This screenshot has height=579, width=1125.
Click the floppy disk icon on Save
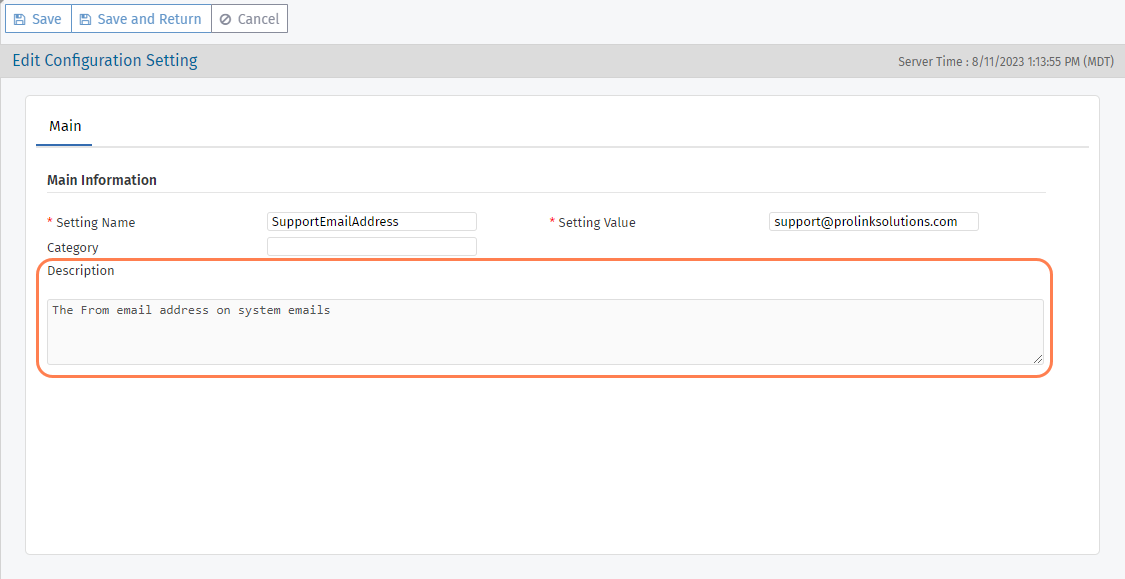[x=19, y=19]
